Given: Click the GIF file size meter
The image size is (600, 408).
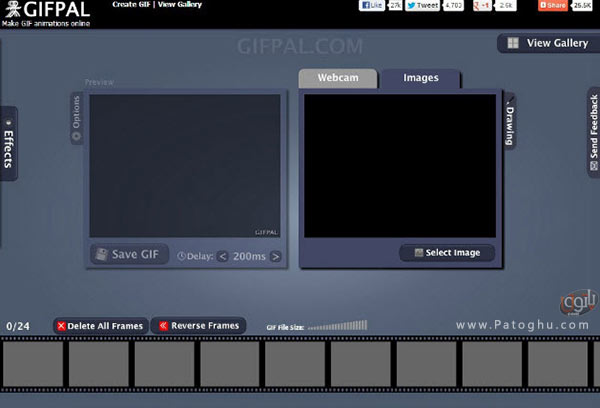Looking at the screenshot, I should click(x=338, y=326).
